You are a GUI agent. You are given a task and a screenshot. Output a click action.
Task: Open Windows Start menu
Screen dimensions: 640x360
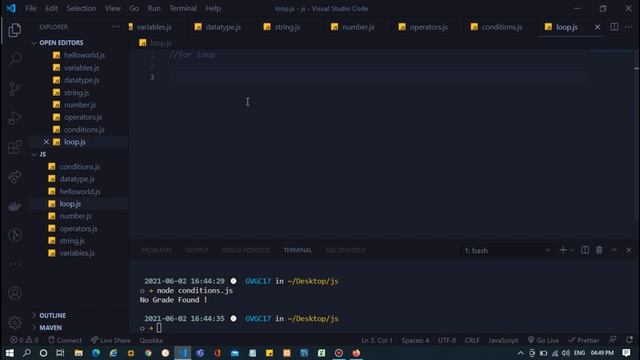pyautogui.click(x=9, y=353)
